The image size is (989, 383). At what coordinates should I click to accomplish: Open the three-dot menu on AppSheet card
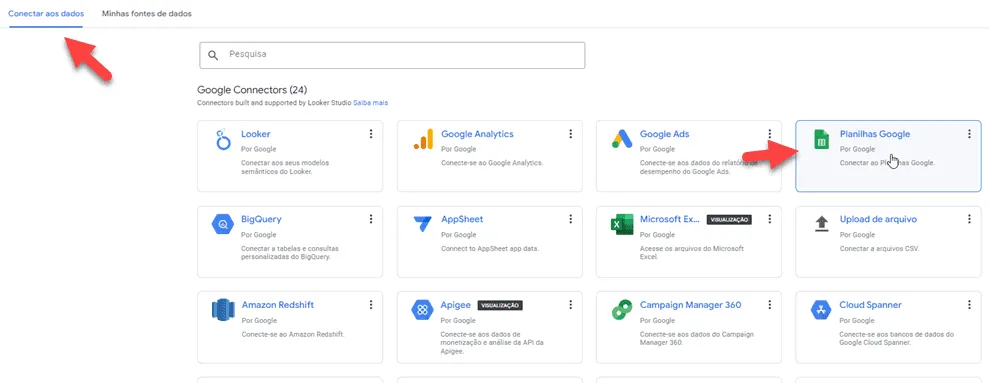point(570,219)
